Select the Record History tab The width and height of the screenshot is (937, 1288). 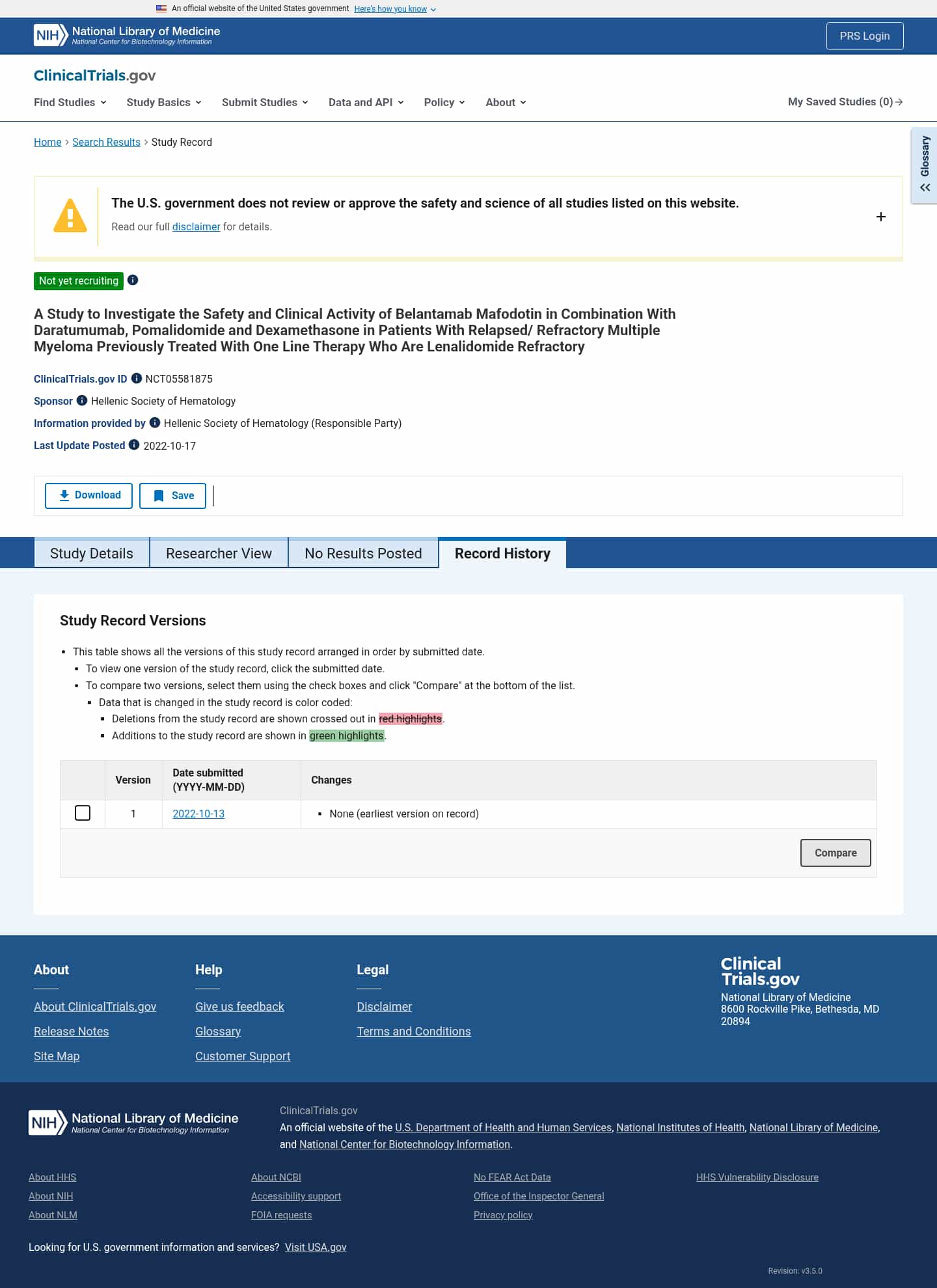tap(502, 553)
